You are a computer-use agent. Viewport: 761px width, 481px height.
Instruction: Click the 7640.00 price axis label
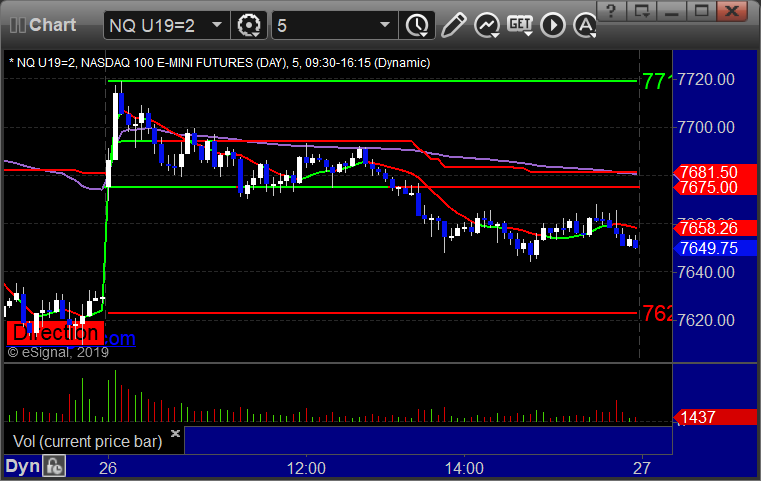coord(706,272)
